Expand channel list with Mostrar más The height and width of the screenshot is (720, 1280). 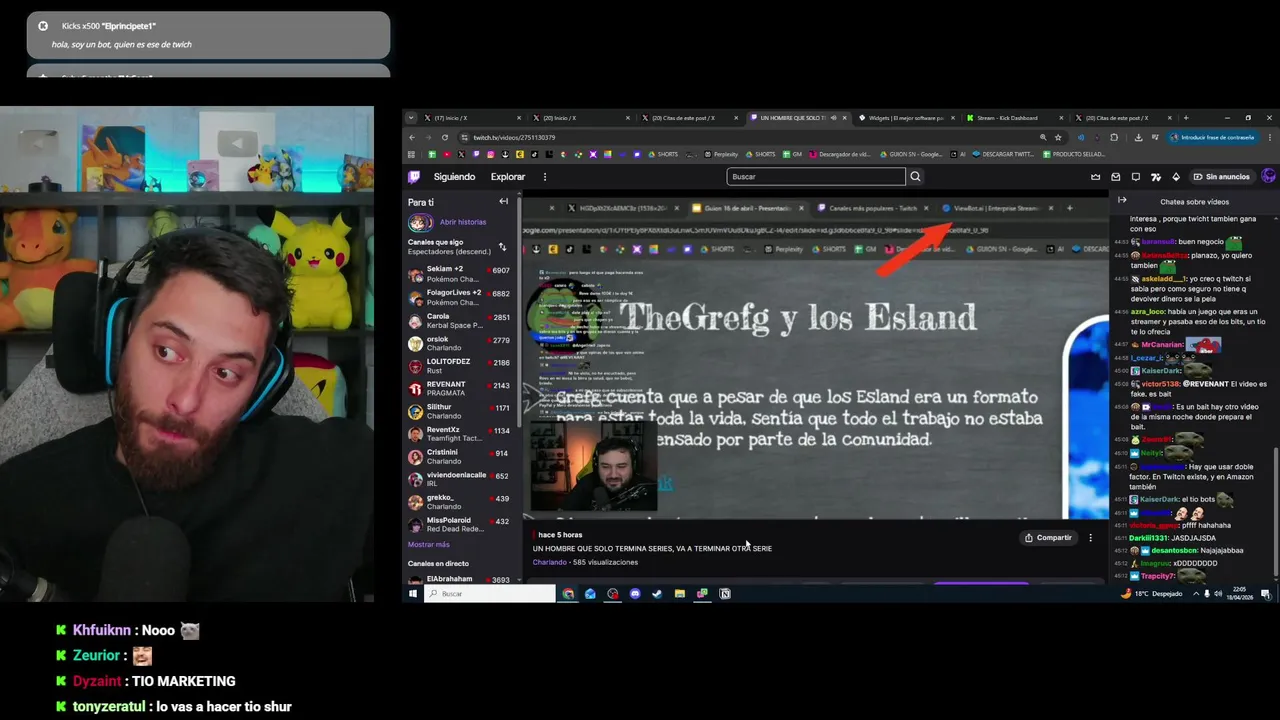pyautogui.click(x=429, y=545)
